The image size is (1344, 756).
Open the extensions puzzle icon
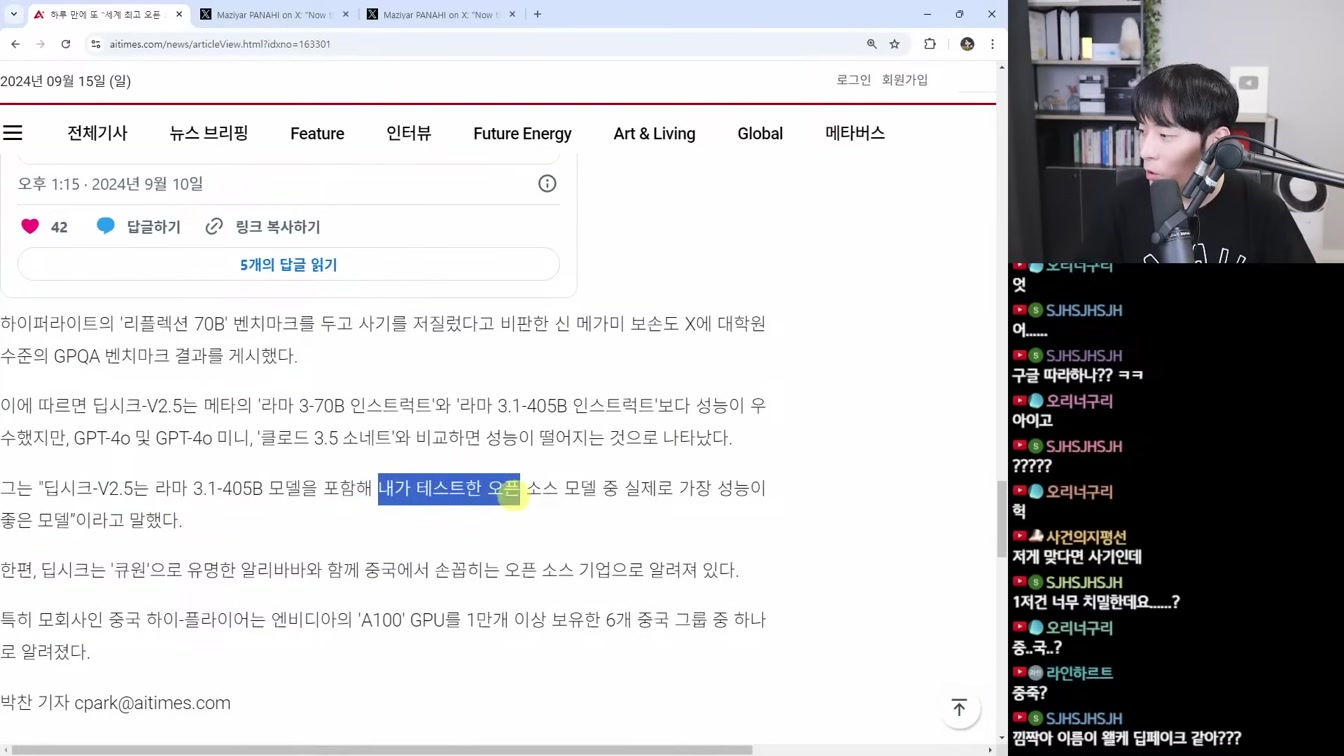(930, 44)
